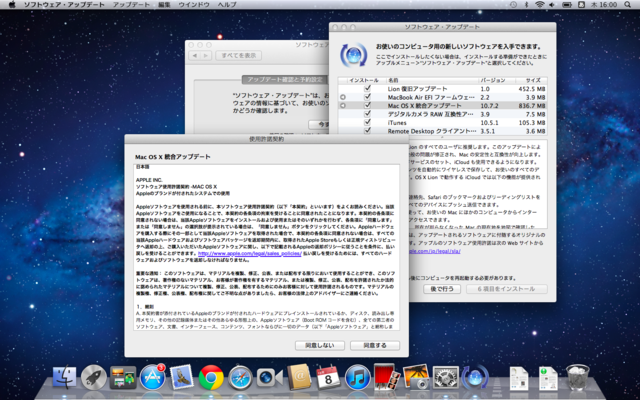Open iCal calendar from the Dock
The image size is (640, 400).
(328, 377)
